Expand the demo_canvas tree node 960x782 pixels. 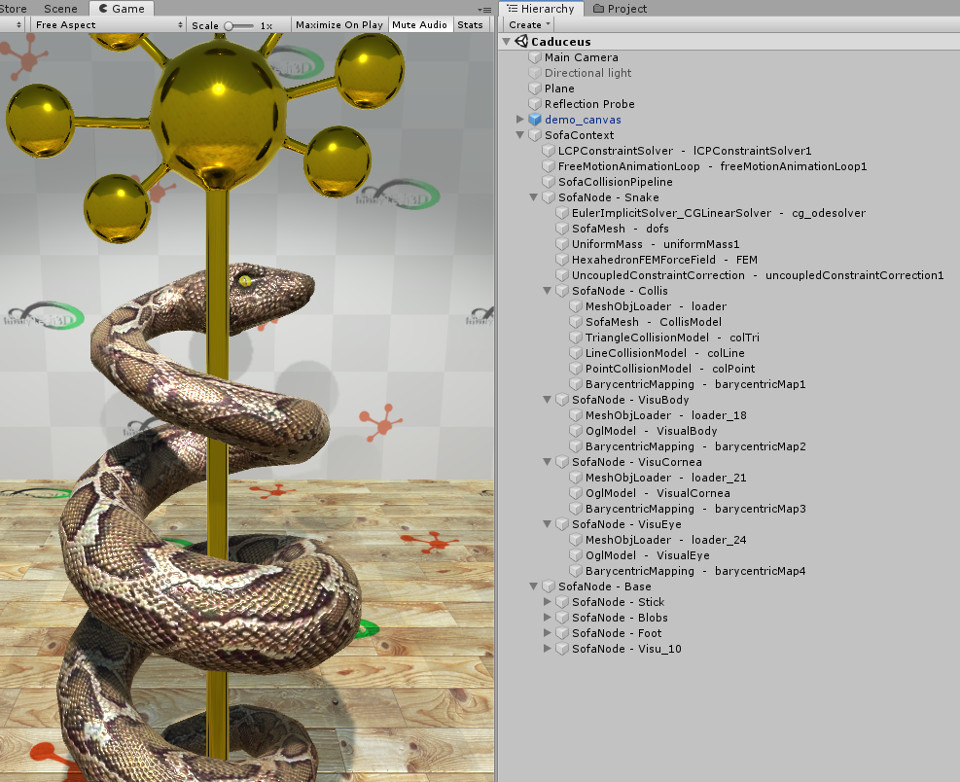click(x=520, y=119)
